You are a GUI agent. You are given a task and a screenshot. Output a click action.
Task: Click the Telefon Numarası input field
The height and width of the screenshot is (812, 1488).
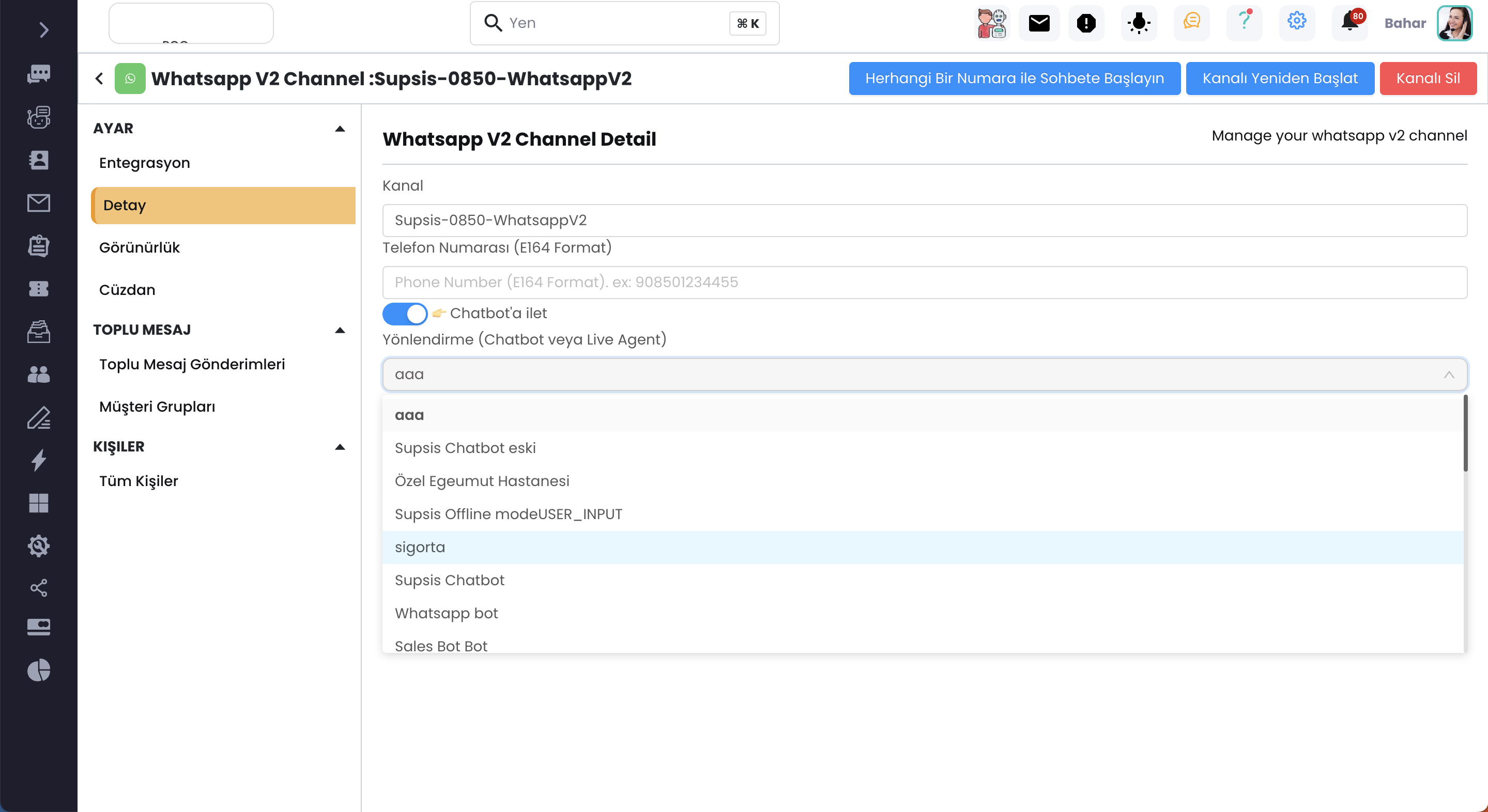coord(924,282)
